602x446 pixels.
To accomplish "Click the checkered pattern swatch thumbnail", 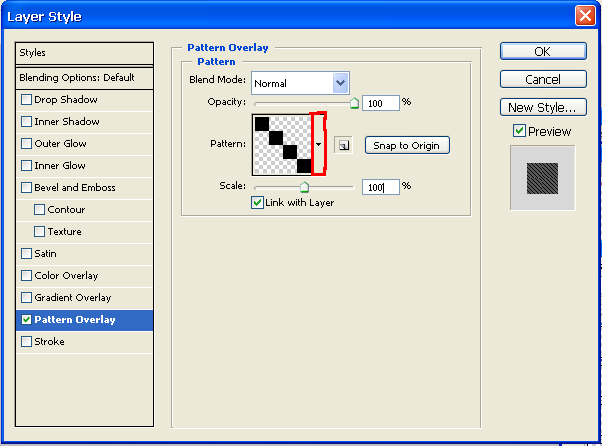I will coord(283,145).
